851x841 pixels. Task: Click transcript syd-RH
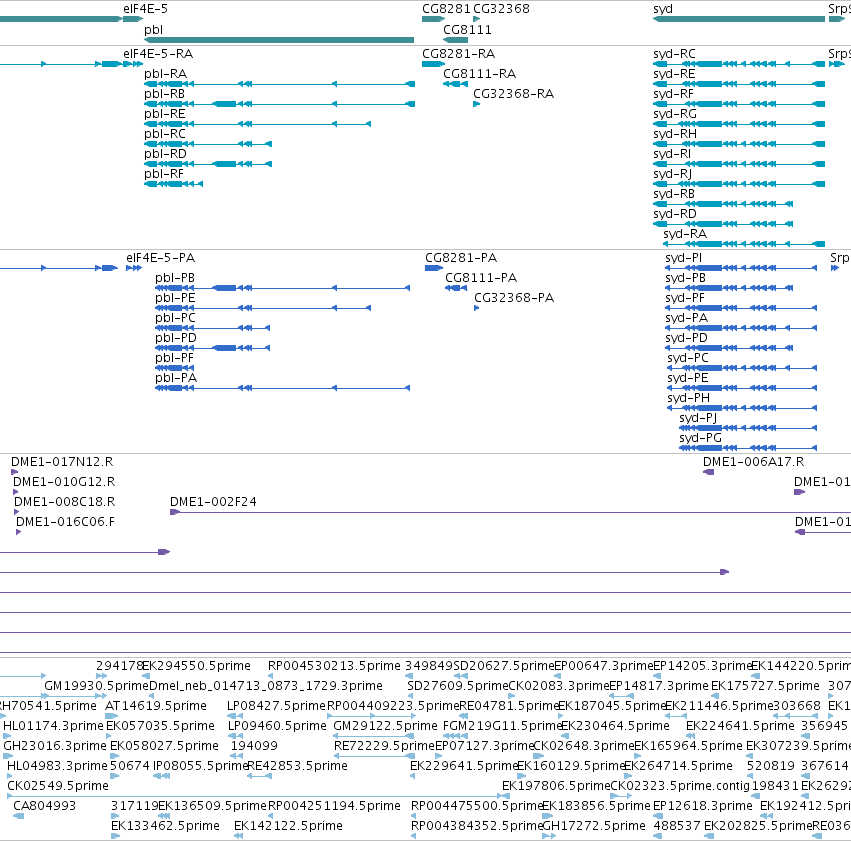click(739, 144)
